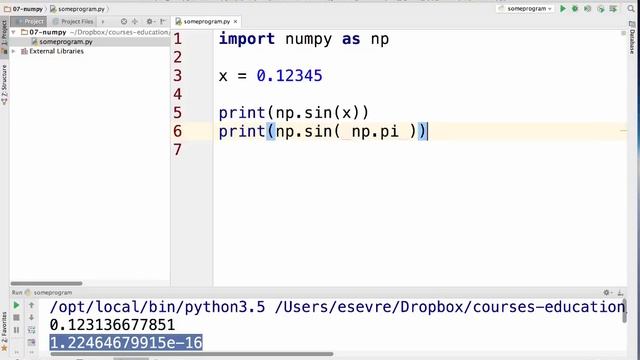Screen dimensions: 640x360
Task: Open the someprogram run configuration dropdown
Action: pos(526,9)
